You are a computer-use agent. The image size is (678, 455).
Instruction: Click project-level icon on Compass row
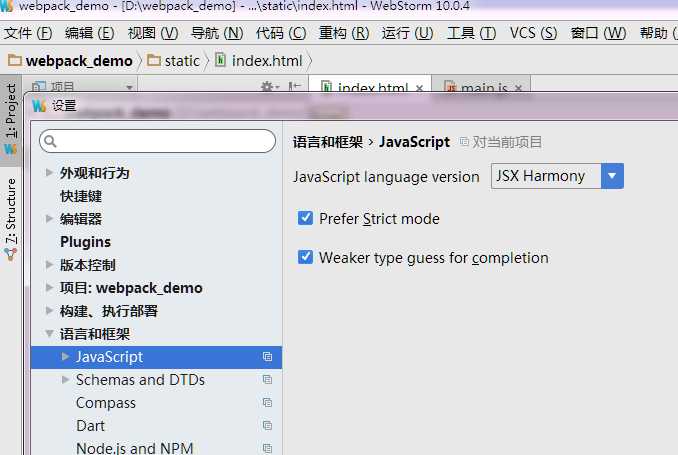pos(267,403)
